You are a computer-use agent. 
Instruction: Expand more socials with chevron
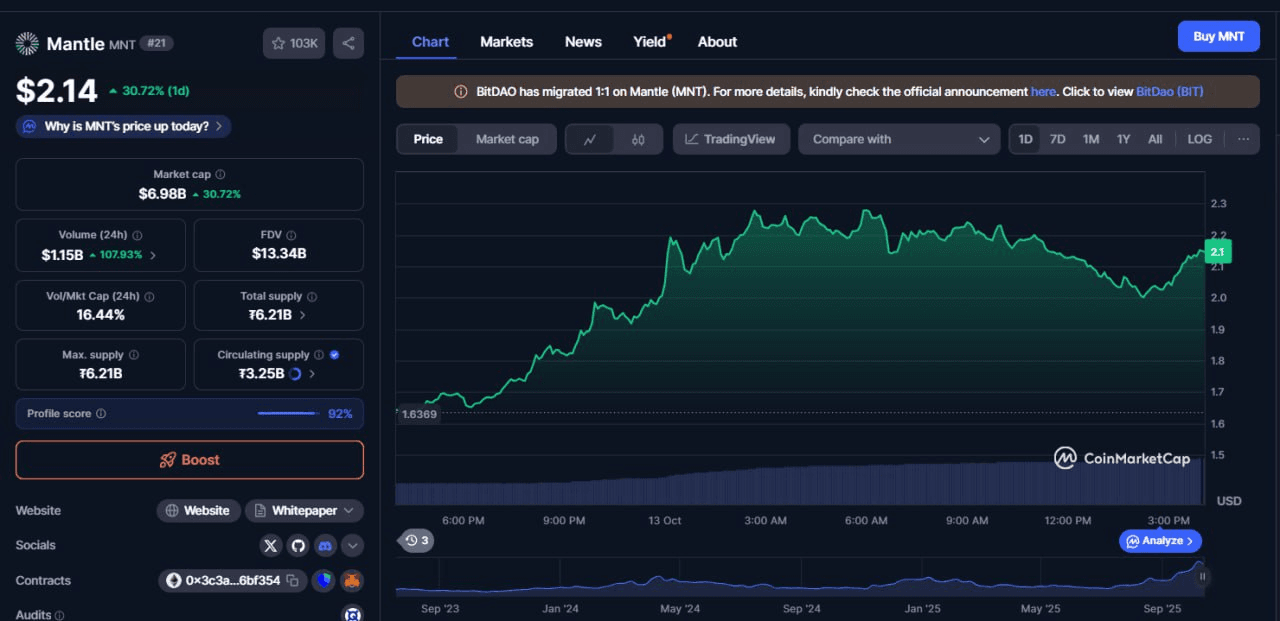click(x=352, y=545)
